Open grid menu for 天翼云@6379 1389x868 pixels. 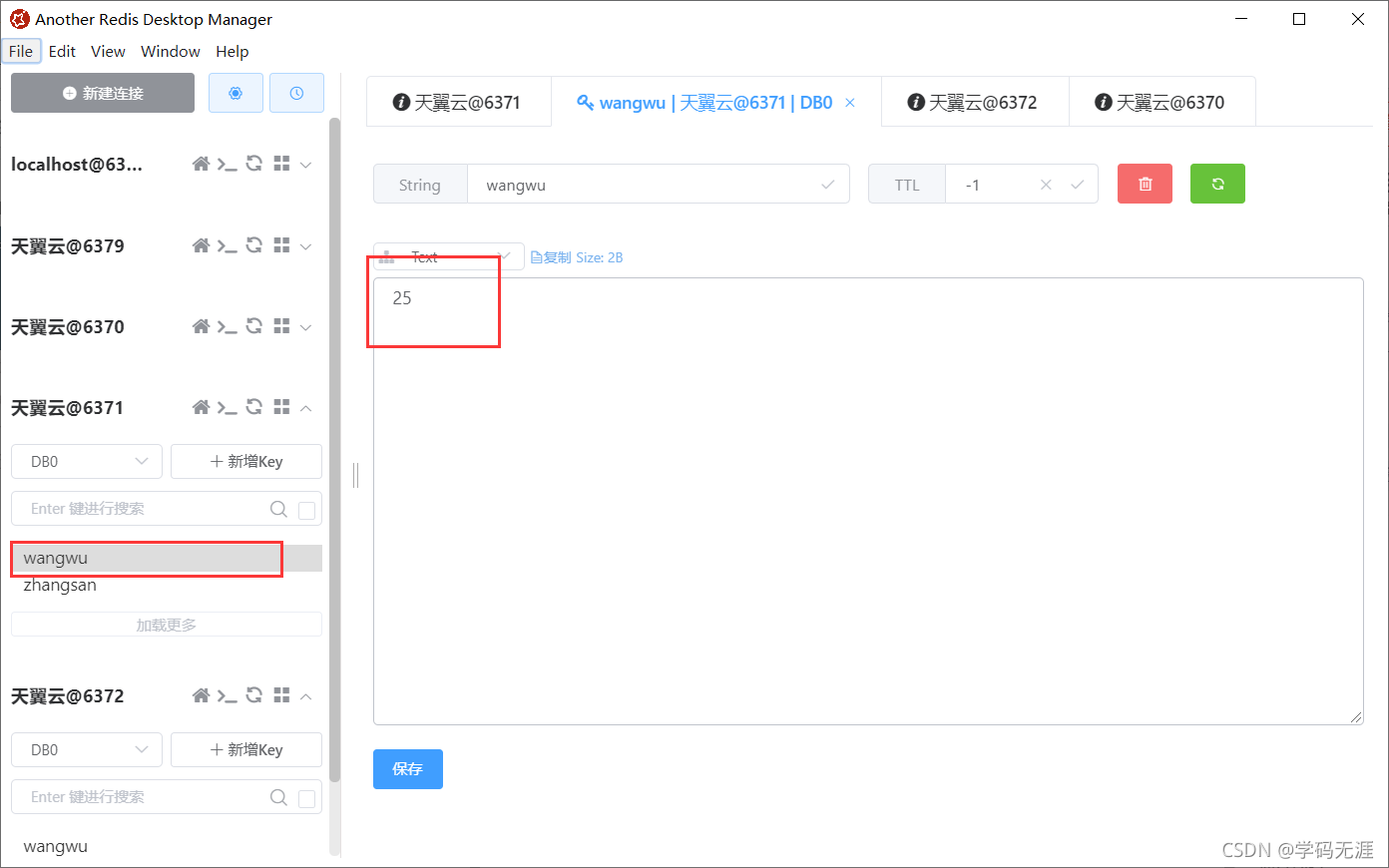click(281, 245)
